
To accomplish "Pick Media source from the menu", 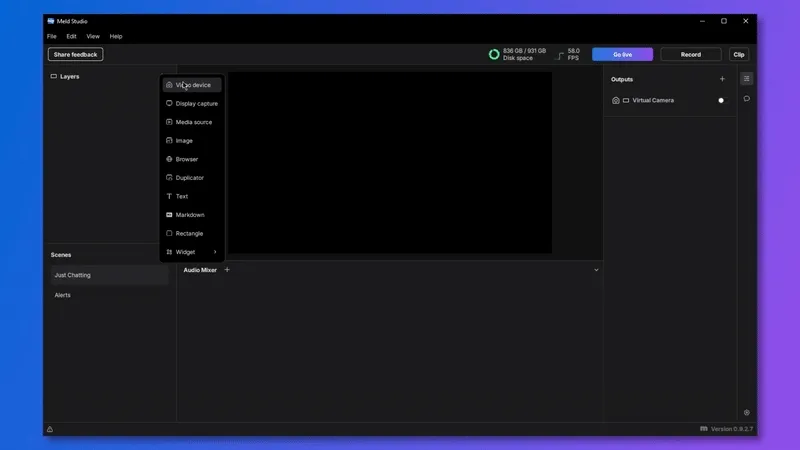I will click(192, 122).
